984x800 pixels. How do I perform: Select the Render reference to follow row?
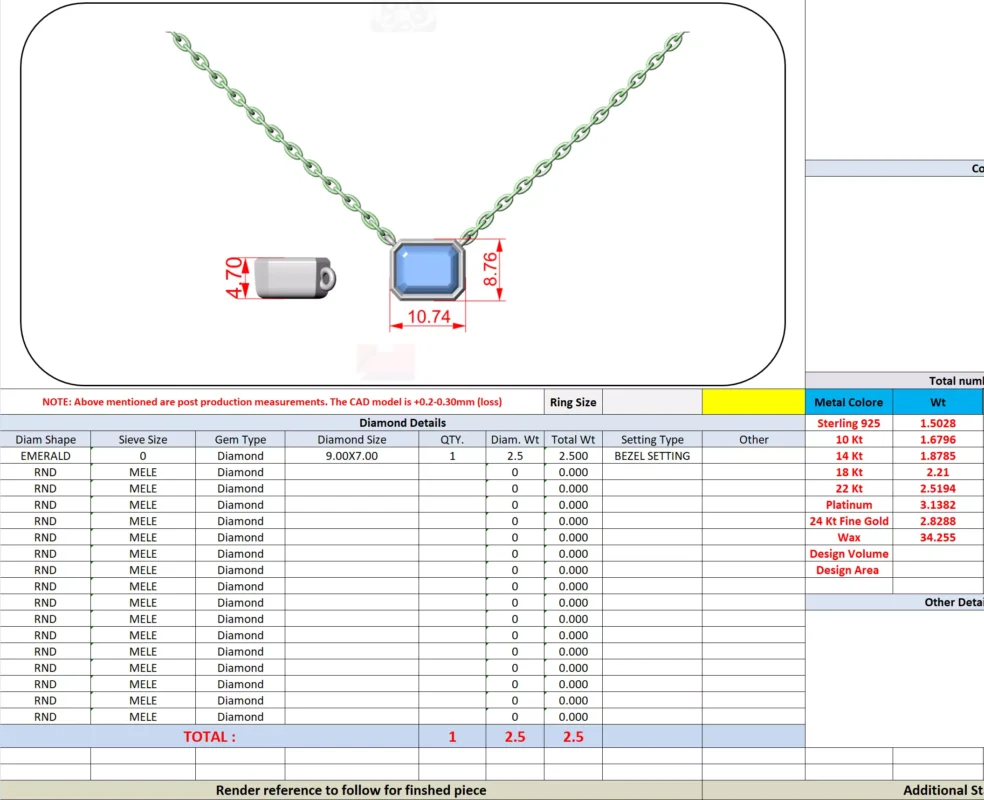351,790
